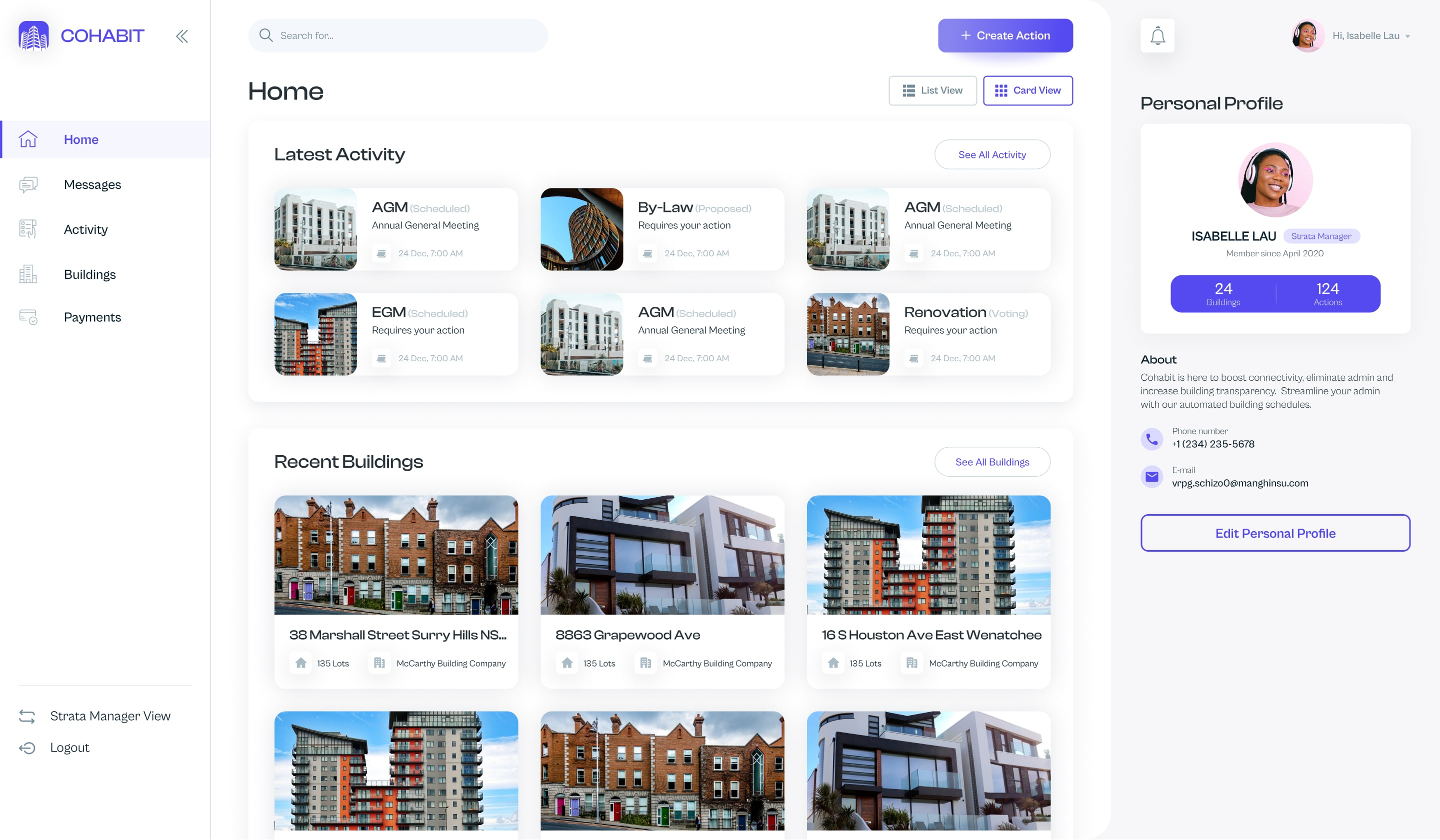Image resolution: width=1440 pixels, height=840 pixels.
Task: Open the EGM (Scheduled) activity card
Action: [396, 334]
